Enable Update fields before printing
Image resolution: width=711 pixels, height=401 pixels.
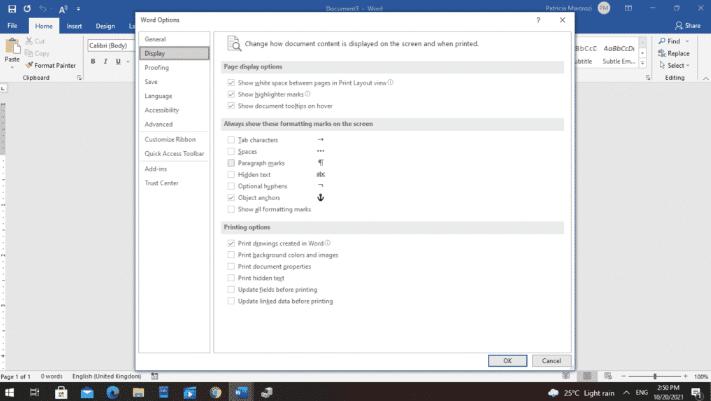[231, 289]
